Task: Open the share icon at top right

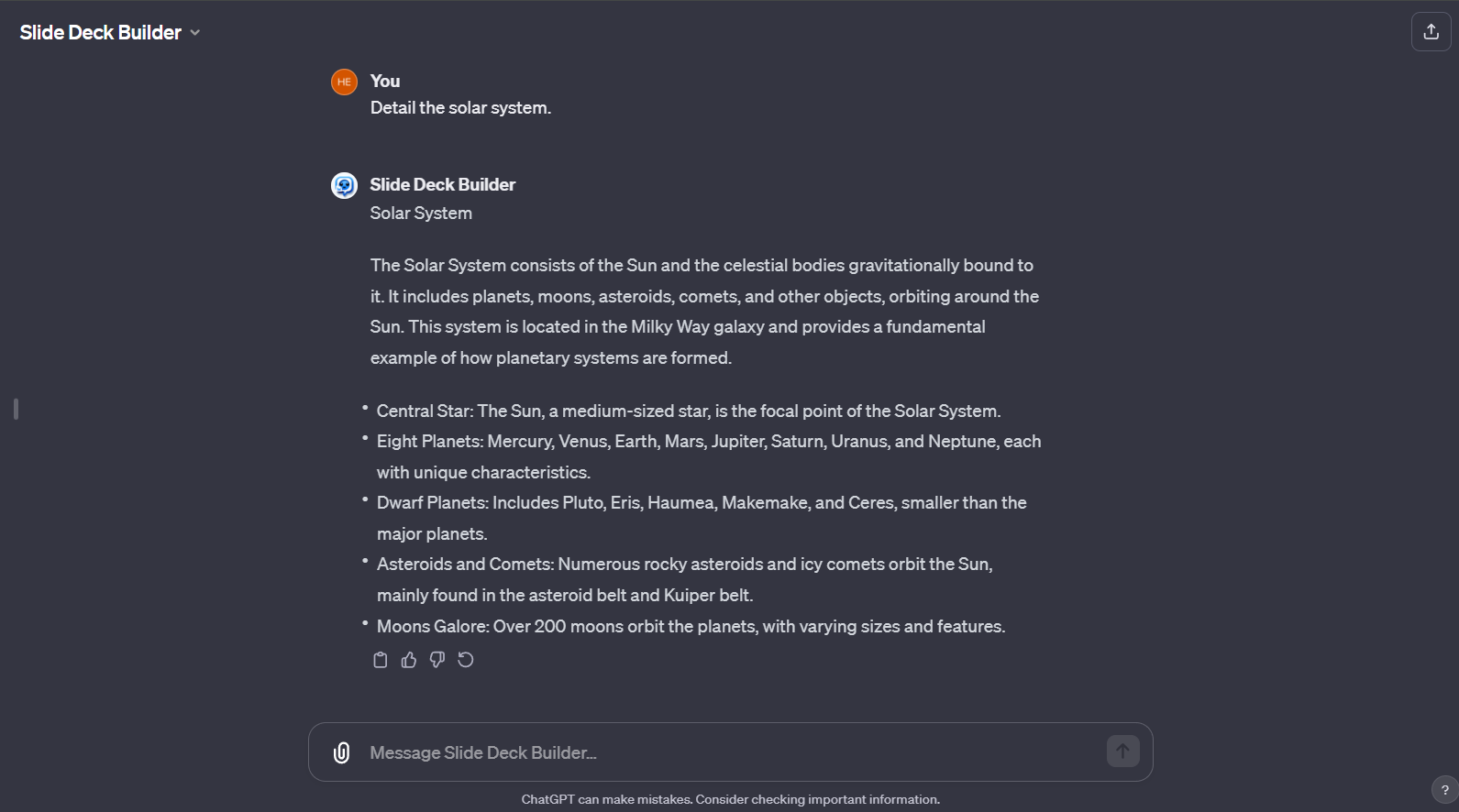Action: pyautogui.click(x=1431, y=32)
